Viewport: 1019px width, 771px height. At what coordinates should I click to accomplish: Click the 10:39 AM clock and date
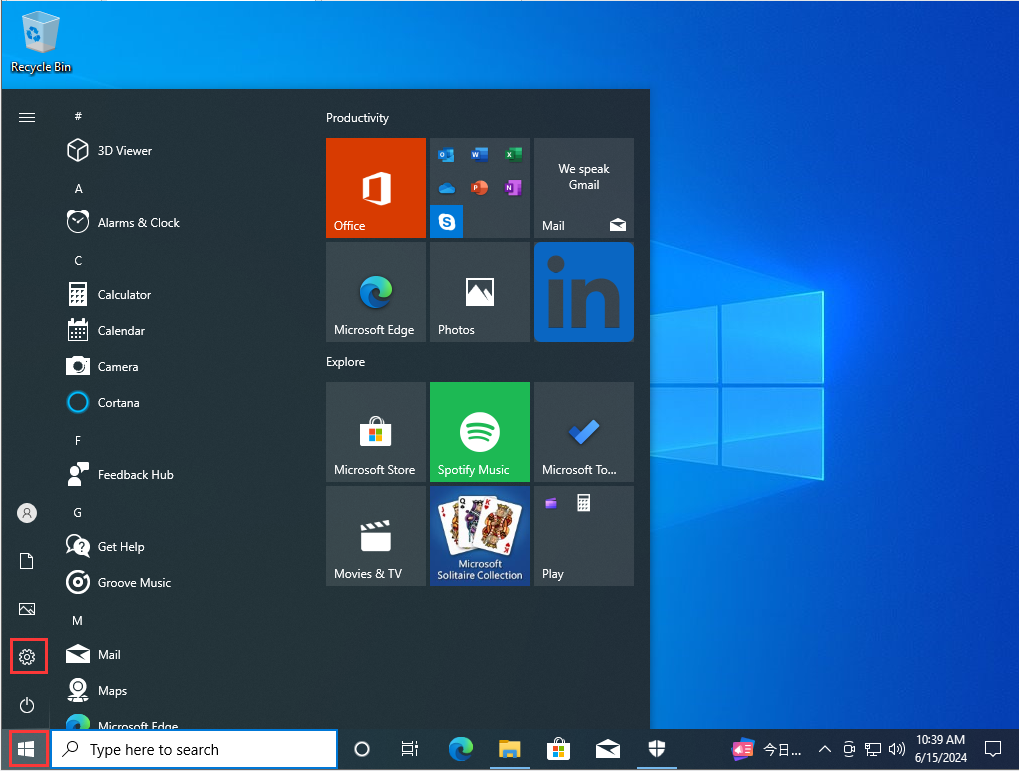point(940,749)
